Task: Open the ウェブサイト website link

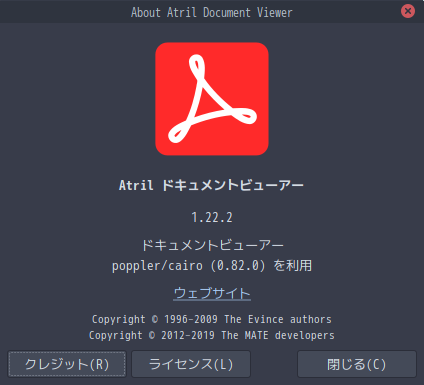Action: (212, 293)
